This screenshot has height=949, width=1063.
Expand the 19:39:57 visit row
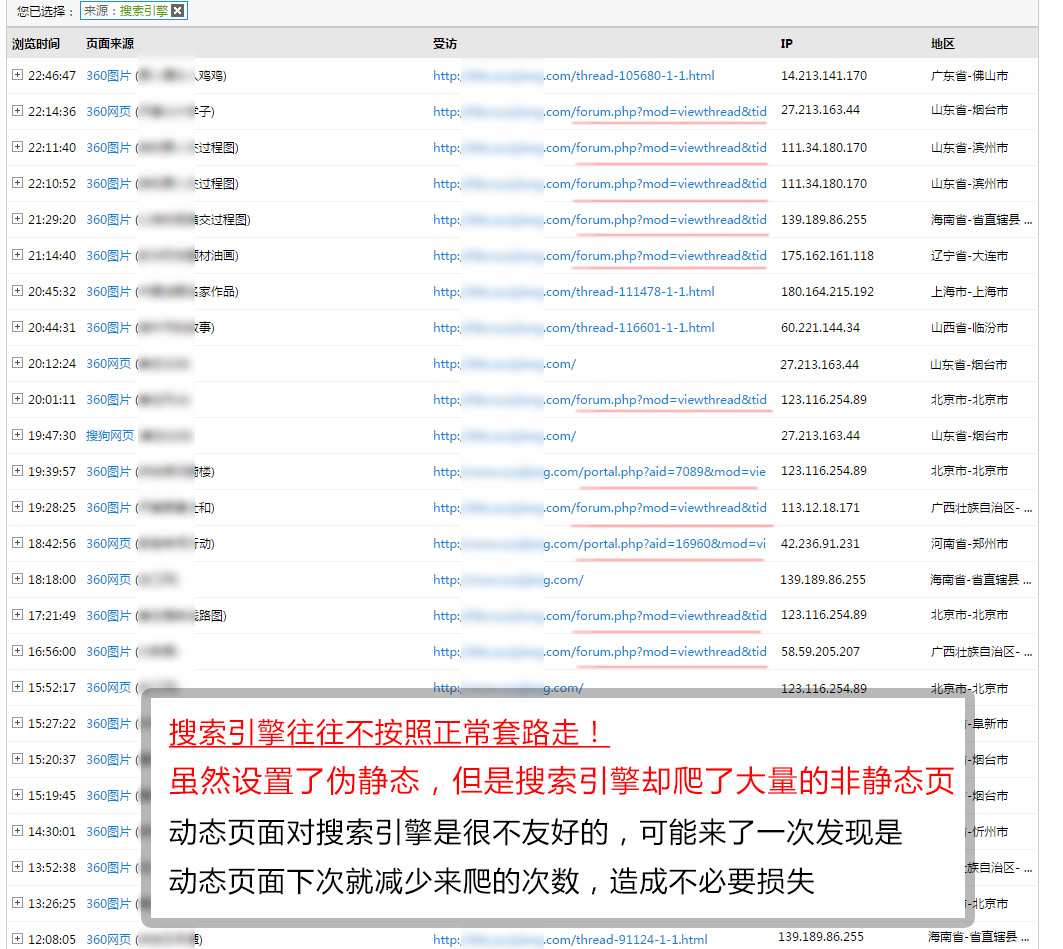tap(18, 470)
